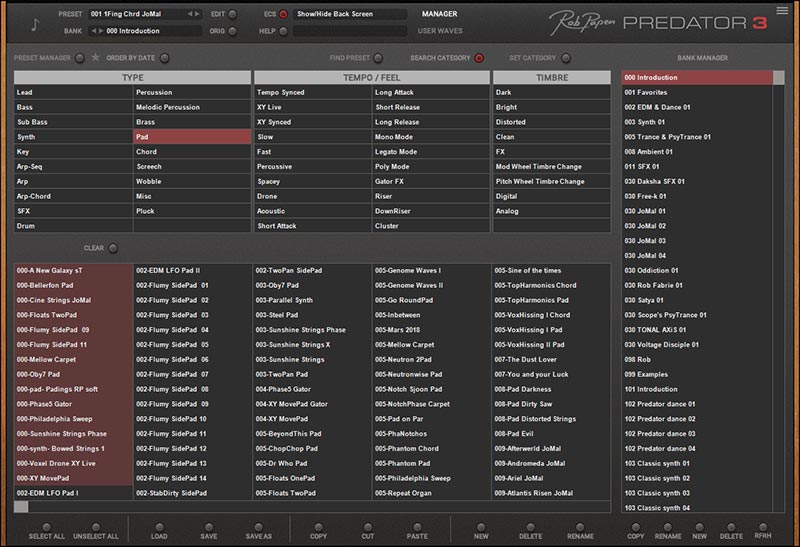Select preset 002-StabDirty SidePad
This screenshot has width=800, height=547.
click(x=192, y=493)
